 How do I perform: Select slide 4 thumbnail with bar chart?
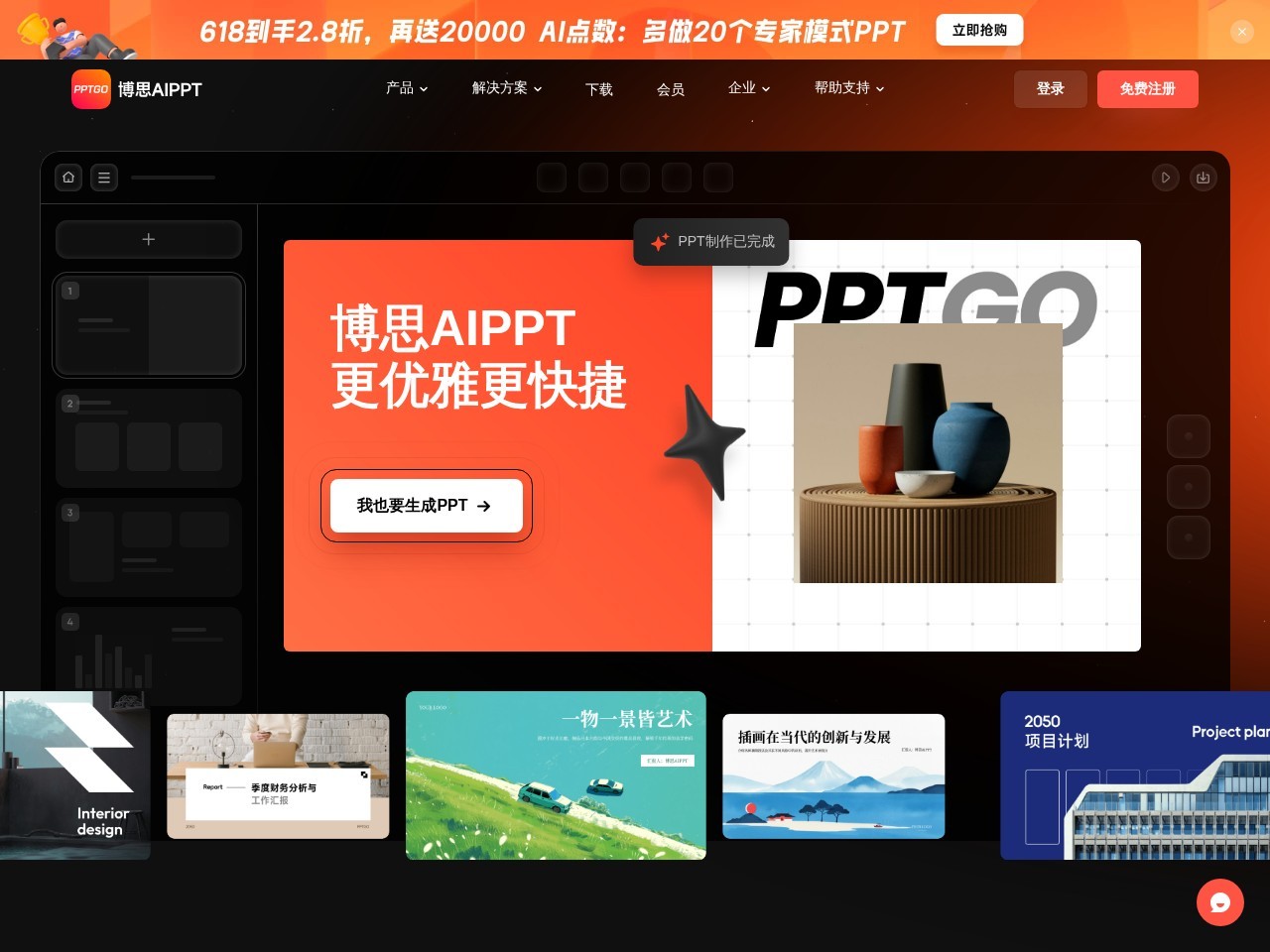[x=149, y=654]
